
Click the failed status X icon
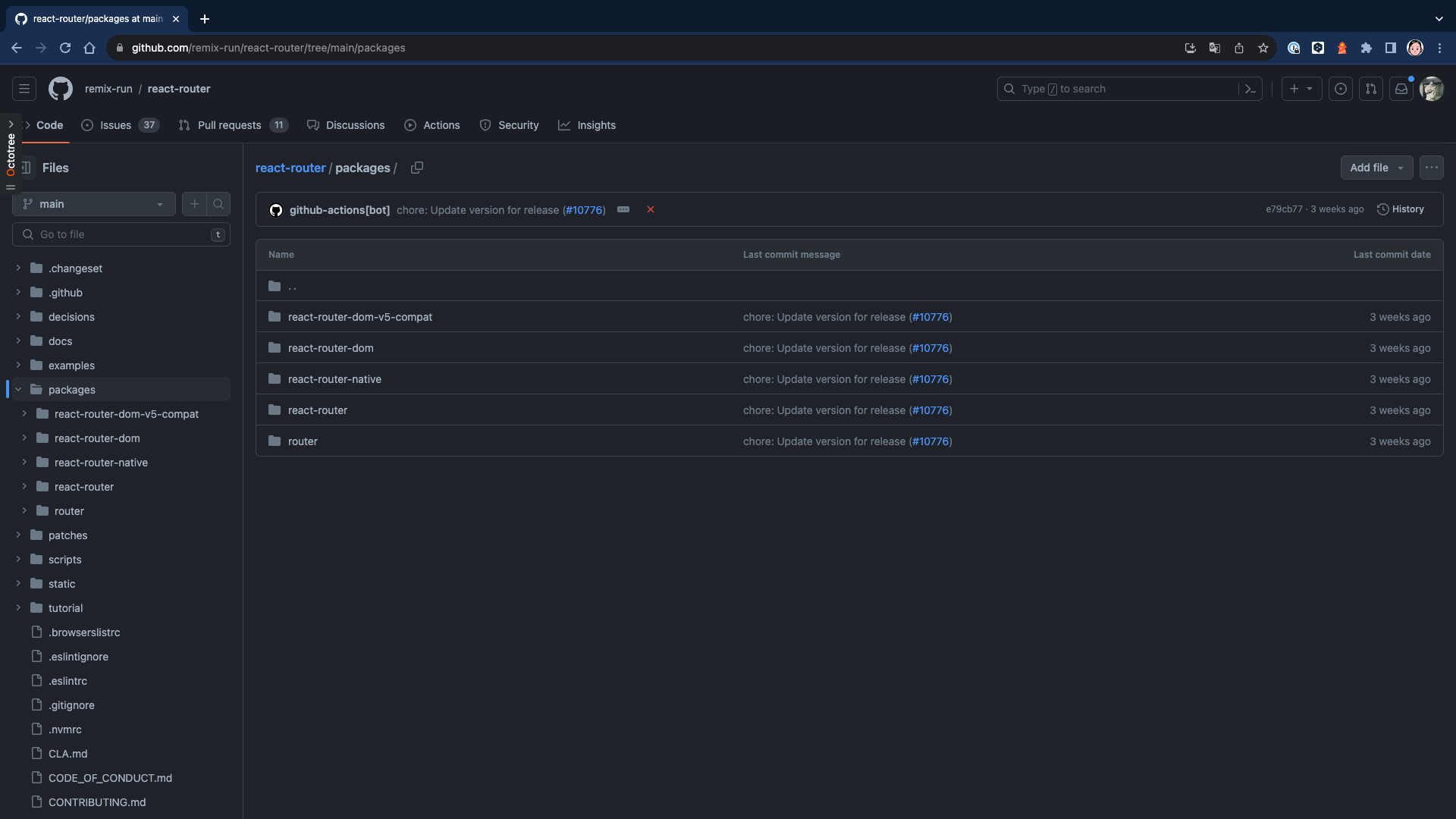pyautogui.click(x=651, y=209)
